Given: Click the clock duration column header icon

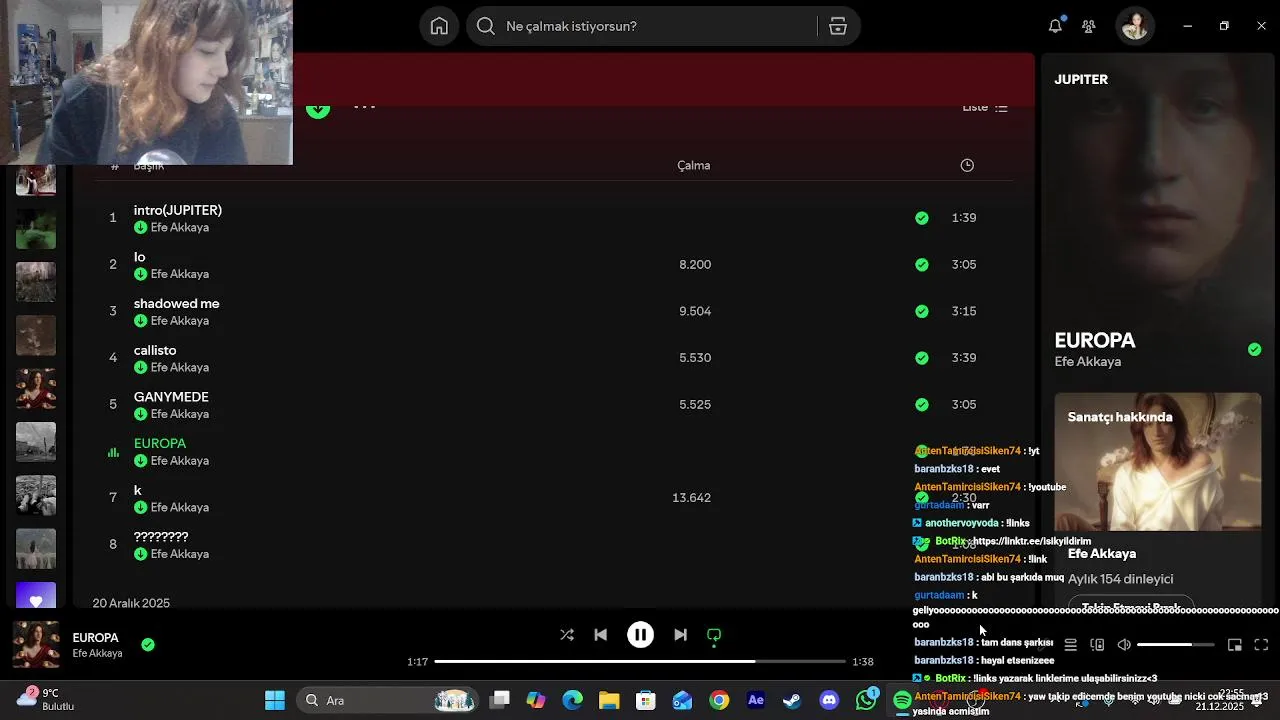Looking at the screenshot, I should click(967, 165).
